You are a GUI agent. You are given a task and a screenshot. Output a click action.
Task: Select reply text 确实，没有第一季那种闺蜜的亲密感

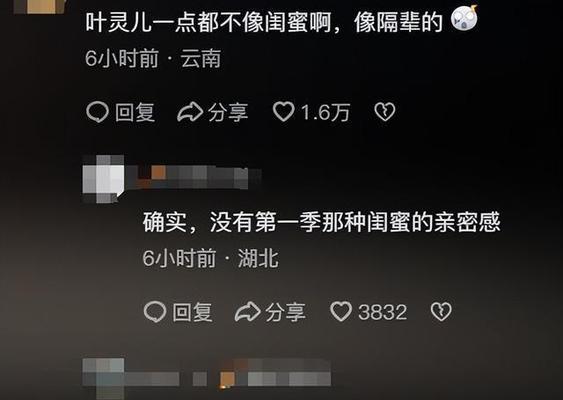click(321, 223)
